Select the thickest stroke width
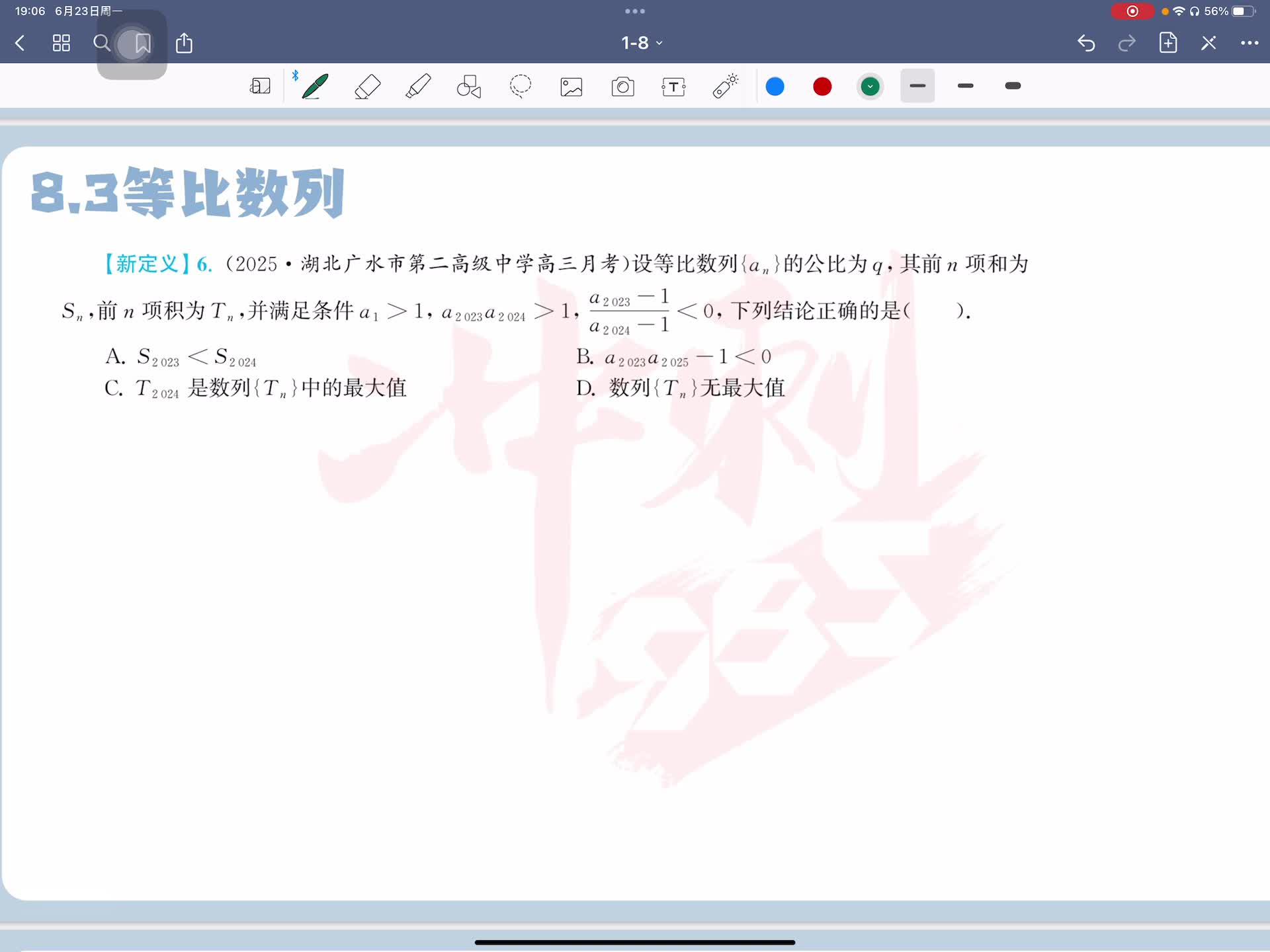 tap(1013, 86)
